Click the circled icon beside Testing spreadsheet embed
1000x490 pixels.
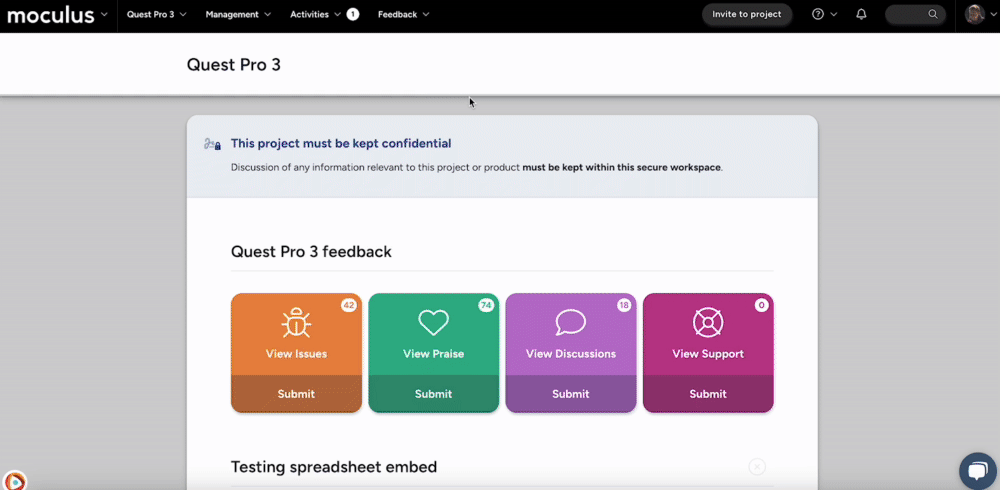click(757, 467)
